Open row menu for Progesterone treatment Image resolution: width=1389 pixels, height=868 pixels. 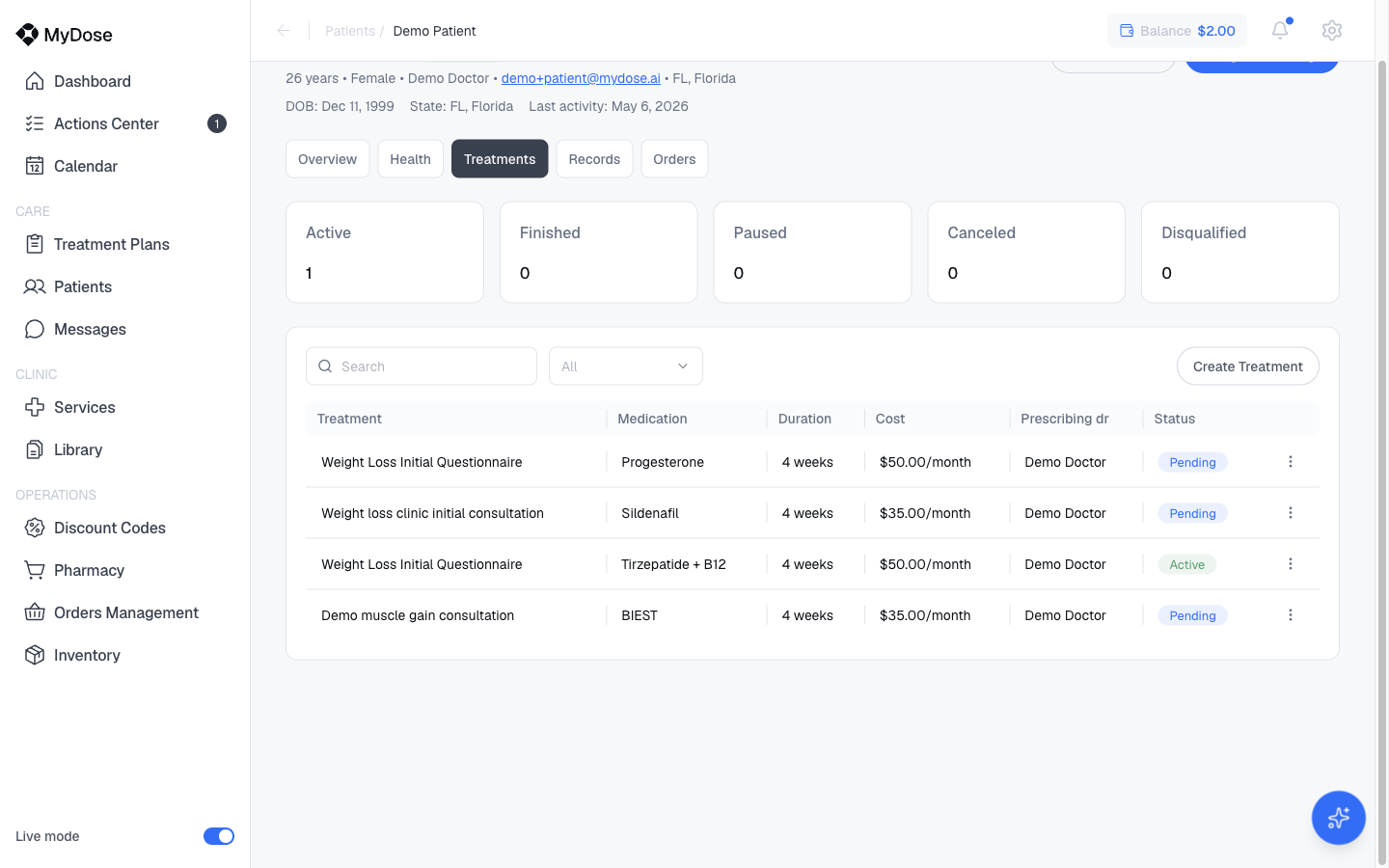1291,462
